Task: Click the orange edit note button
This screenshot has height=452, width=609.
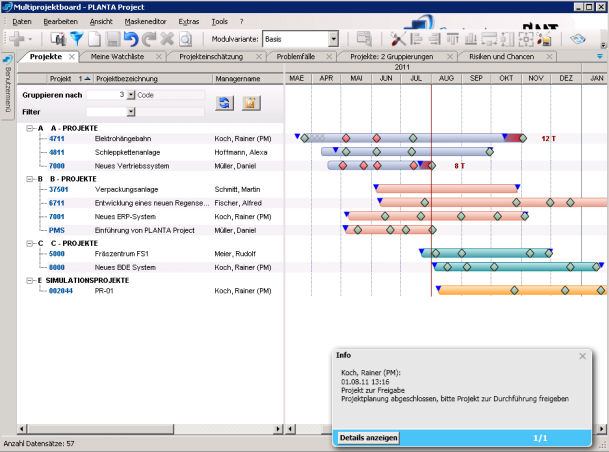Action: [251, 103]
